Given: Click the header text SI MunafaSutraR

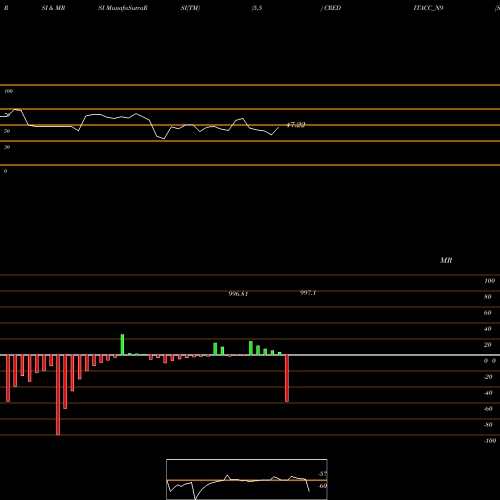Looking at the screenshot, I should (123, 8).
